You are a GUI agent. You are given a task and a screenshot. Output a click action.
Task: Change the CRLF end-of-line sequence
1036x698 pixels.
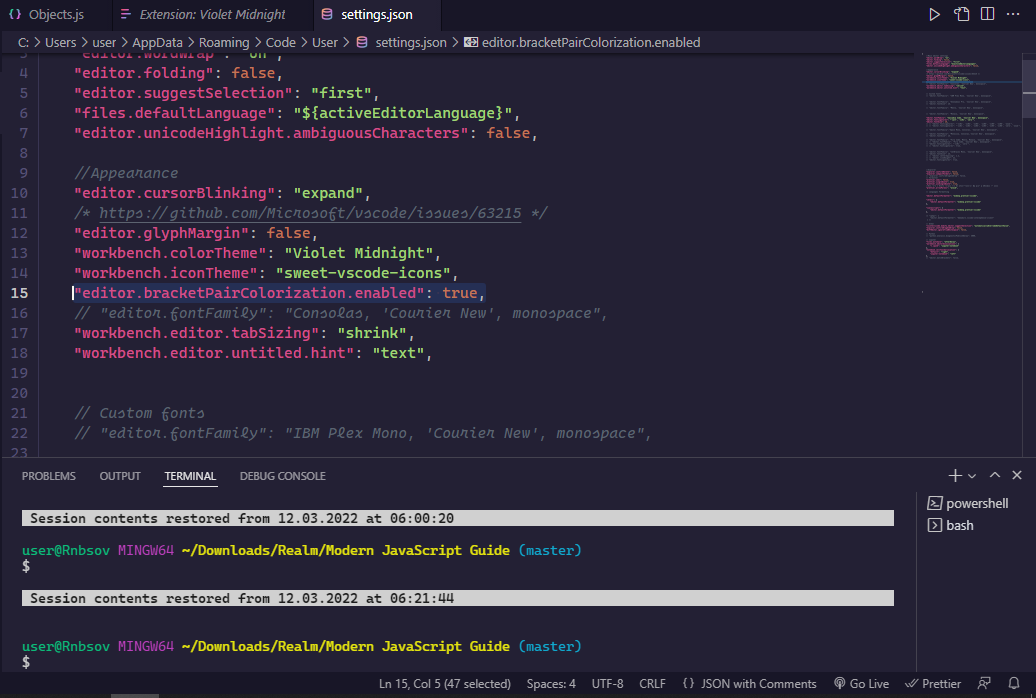[652, 683]
